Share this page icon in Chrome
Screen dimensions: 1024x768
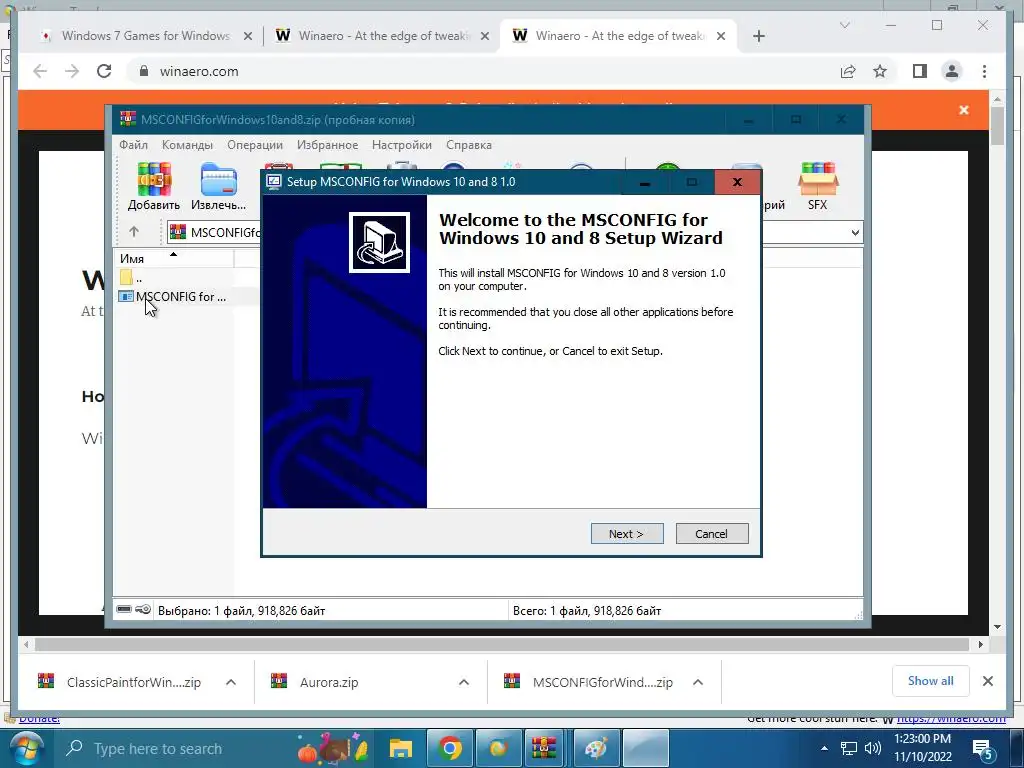pos(848,71)
